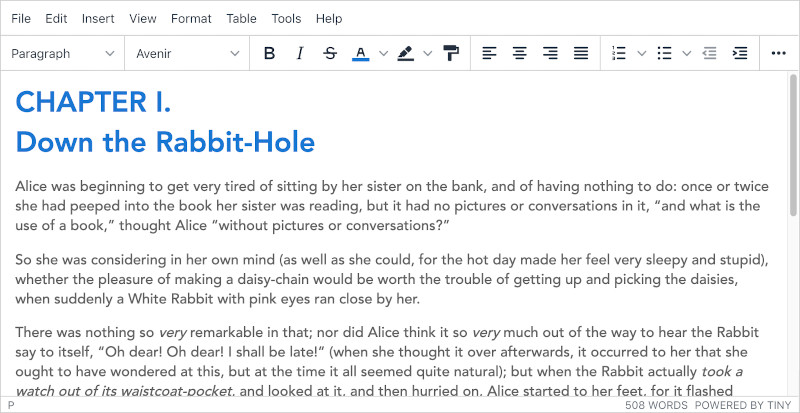Align text to the left
This screenshot has width=800, height=413.
coord(489,53)
